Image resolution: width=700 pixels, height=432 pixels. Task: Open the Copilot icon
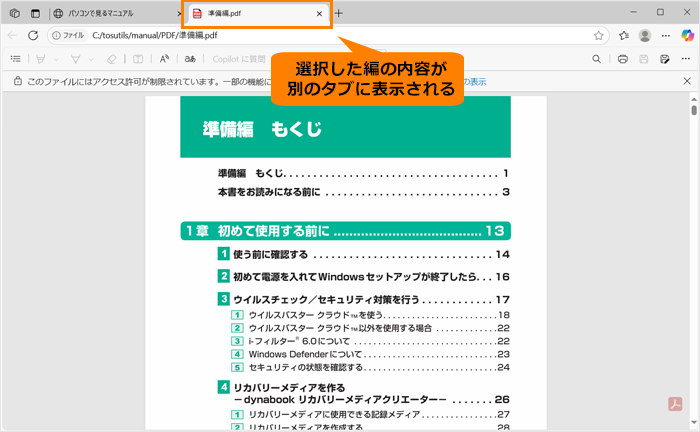688,35
